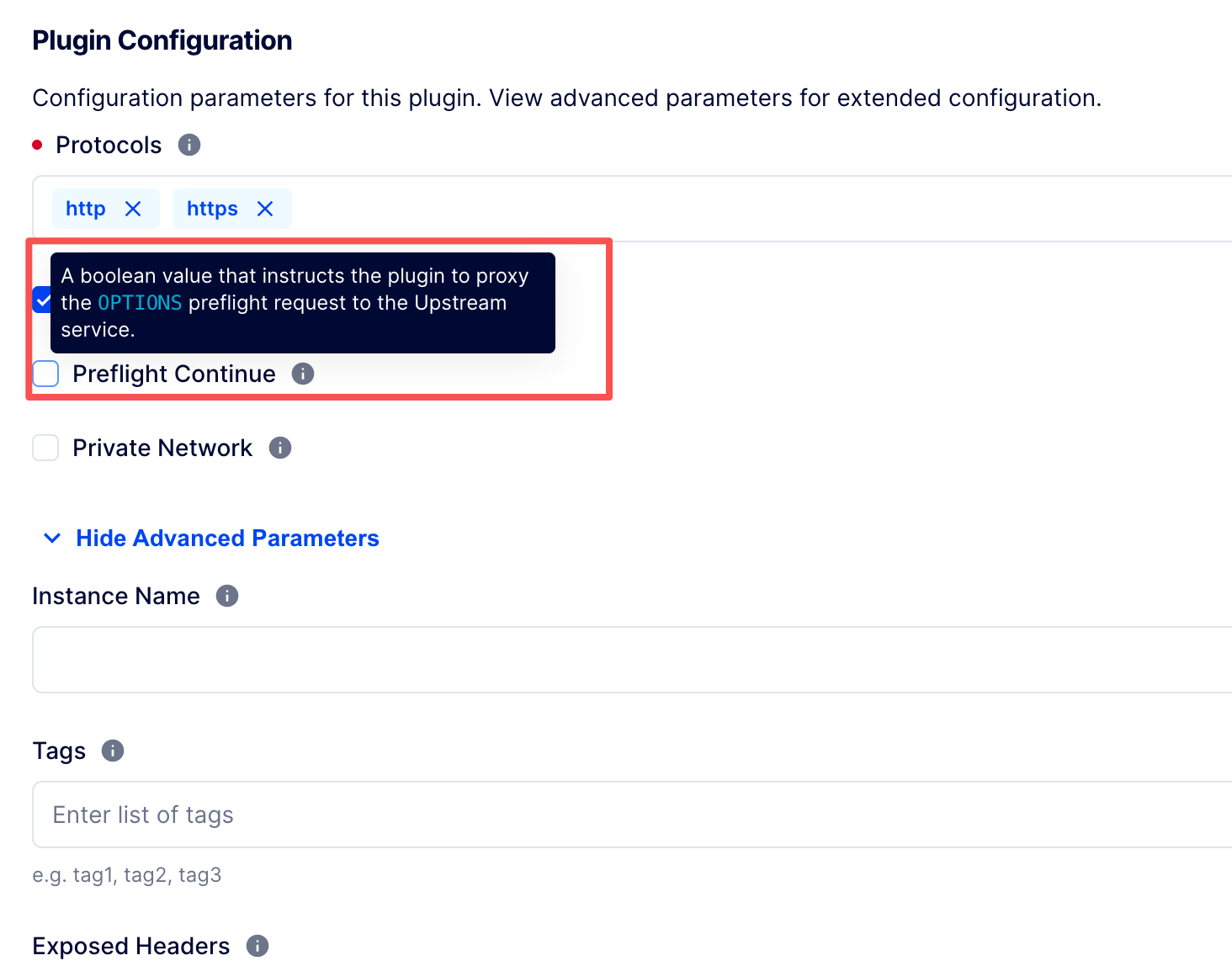Enable the Private Network checkbox
1232x966 pixels.
point(45,448)
